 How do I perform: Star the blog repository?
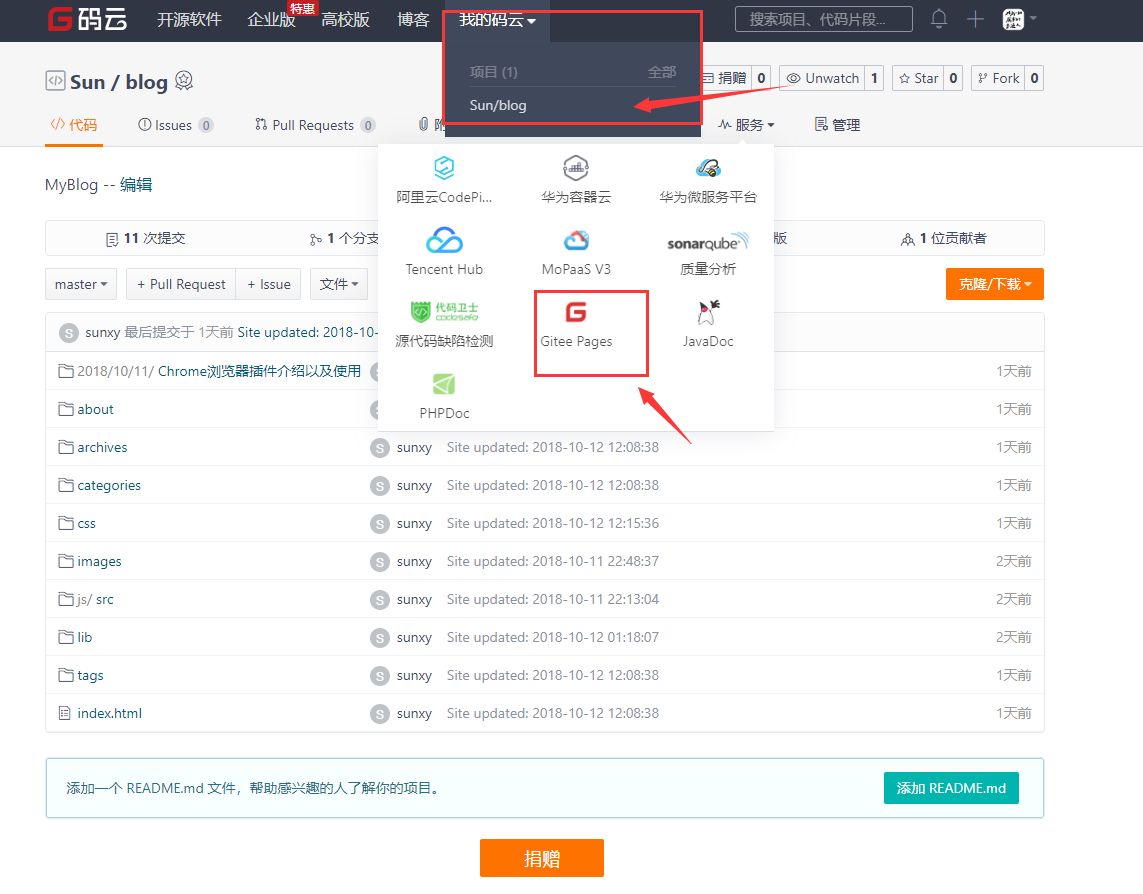pyautogui.click(x=918, y=78)
